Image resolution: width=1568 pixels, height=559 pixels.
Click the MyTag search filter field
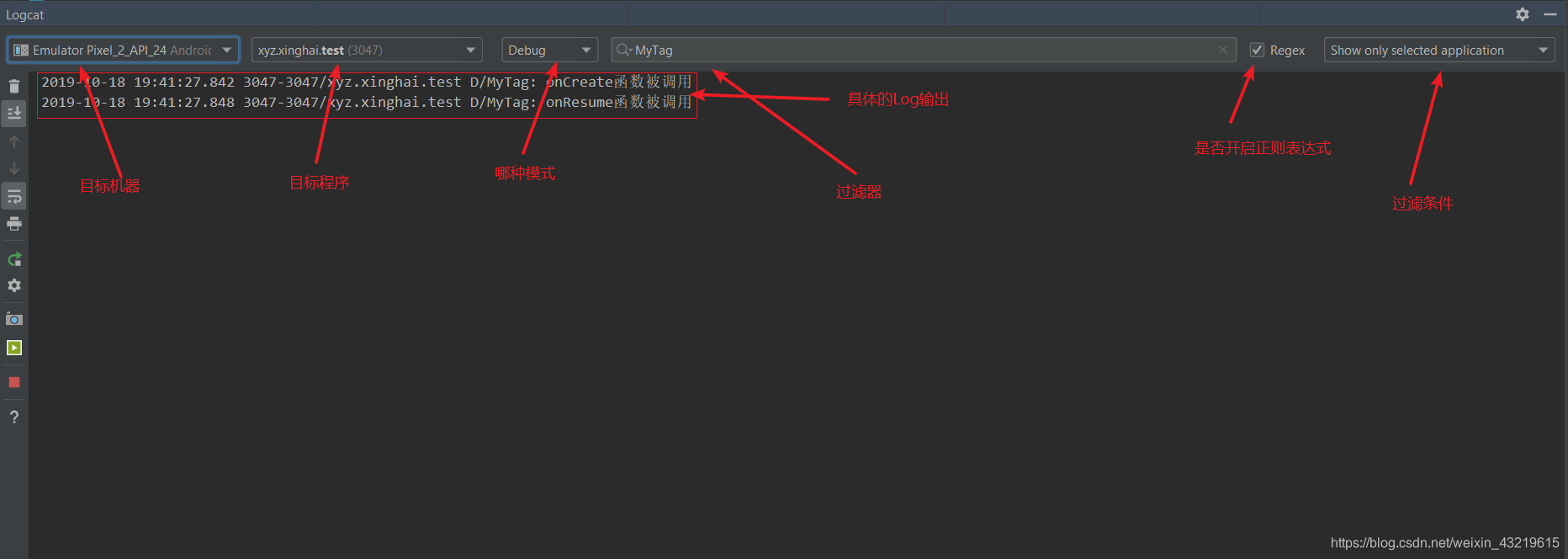[923, 50]
